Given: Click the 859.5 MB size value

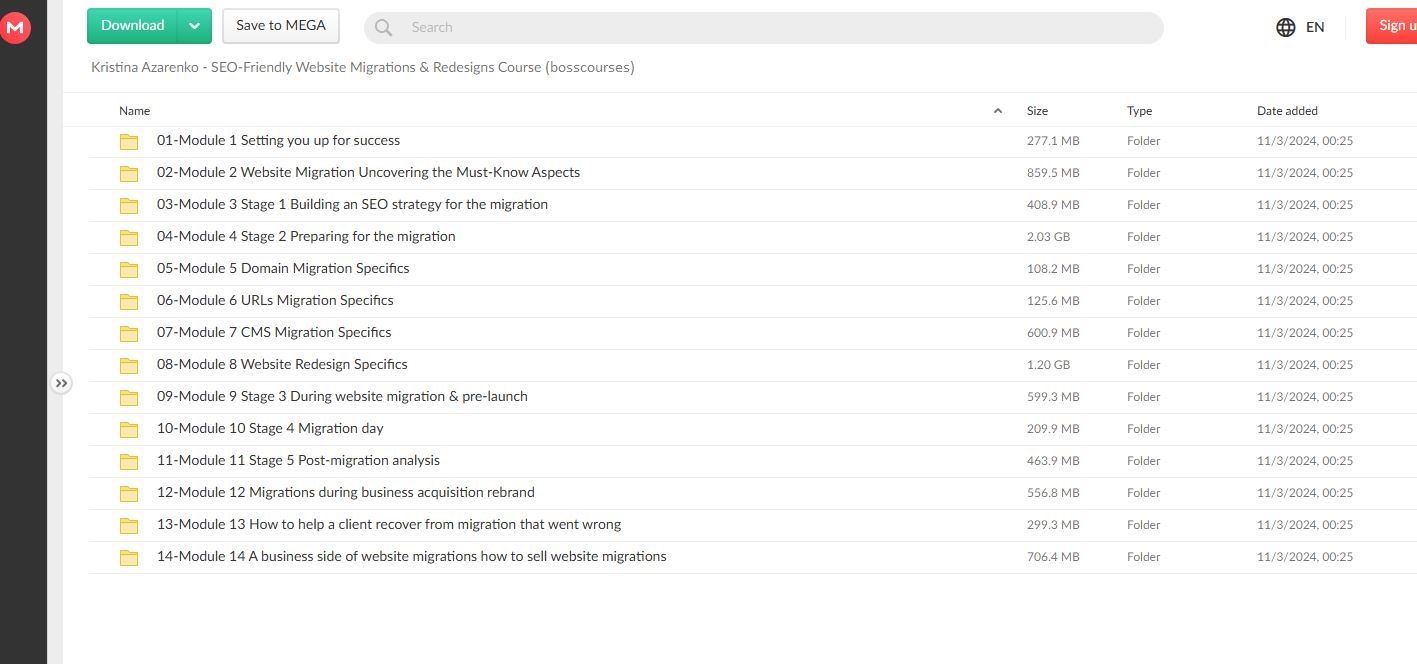Looking at the screenshot, I should click(1053, 173).
